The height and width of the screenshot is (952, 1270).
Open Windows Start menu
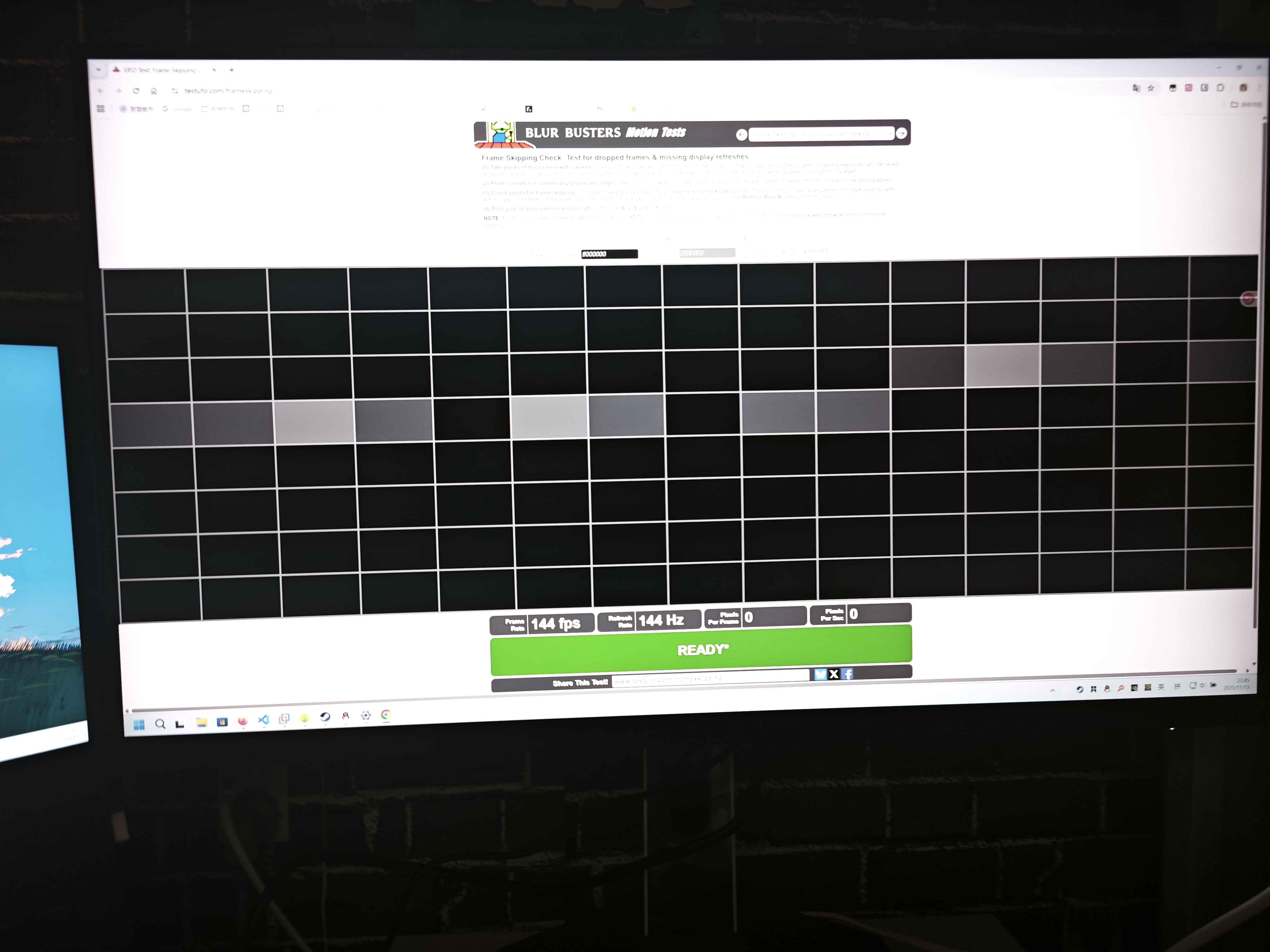139,725
